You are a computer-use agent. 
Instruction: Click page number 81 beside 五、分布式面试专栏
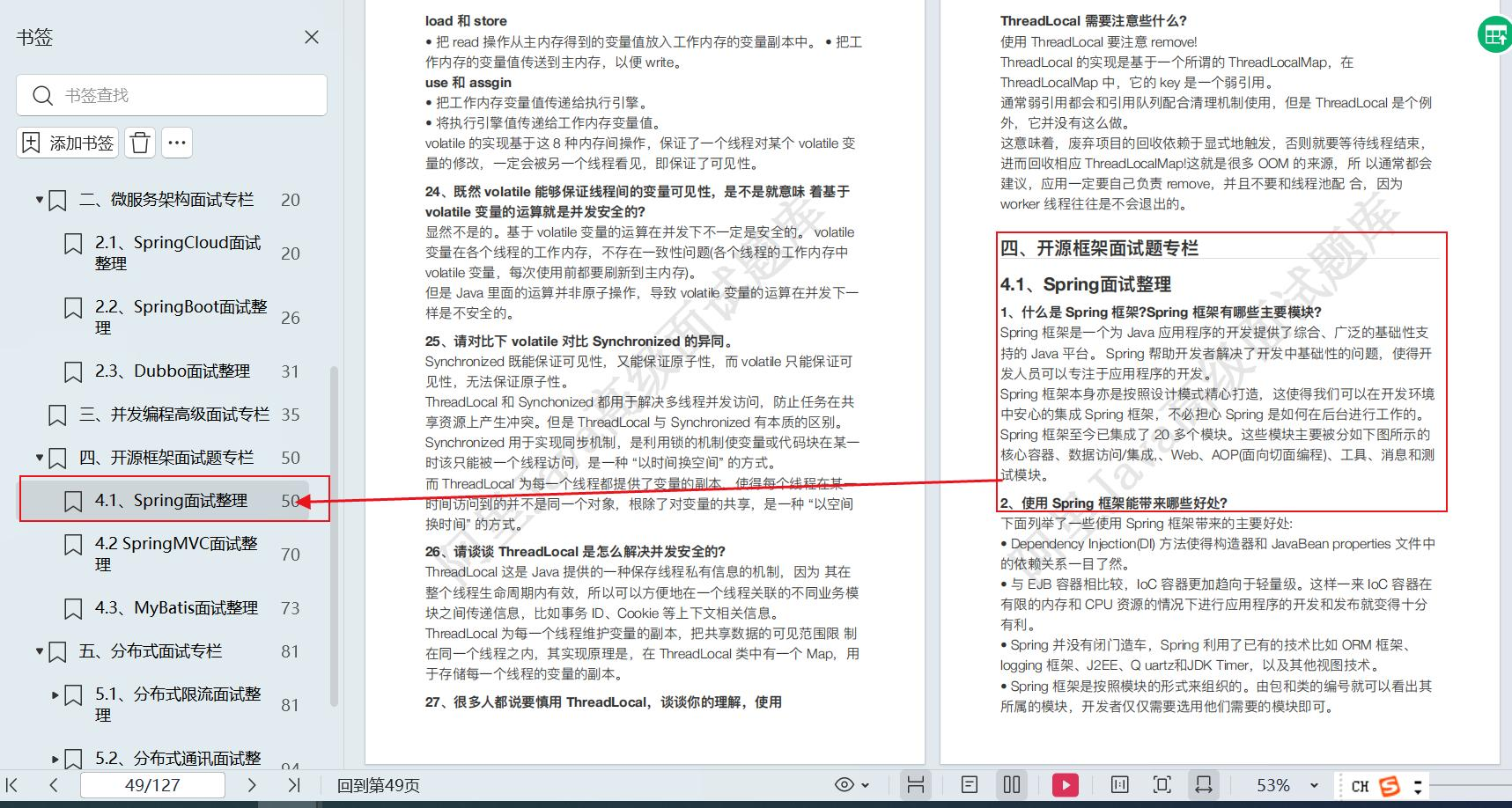pos(291,651)
